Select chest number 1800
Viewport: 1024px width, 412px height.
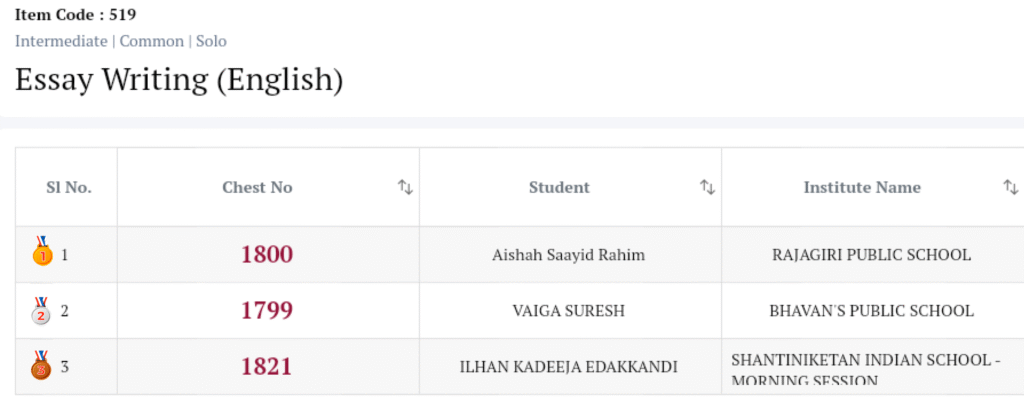267,255
